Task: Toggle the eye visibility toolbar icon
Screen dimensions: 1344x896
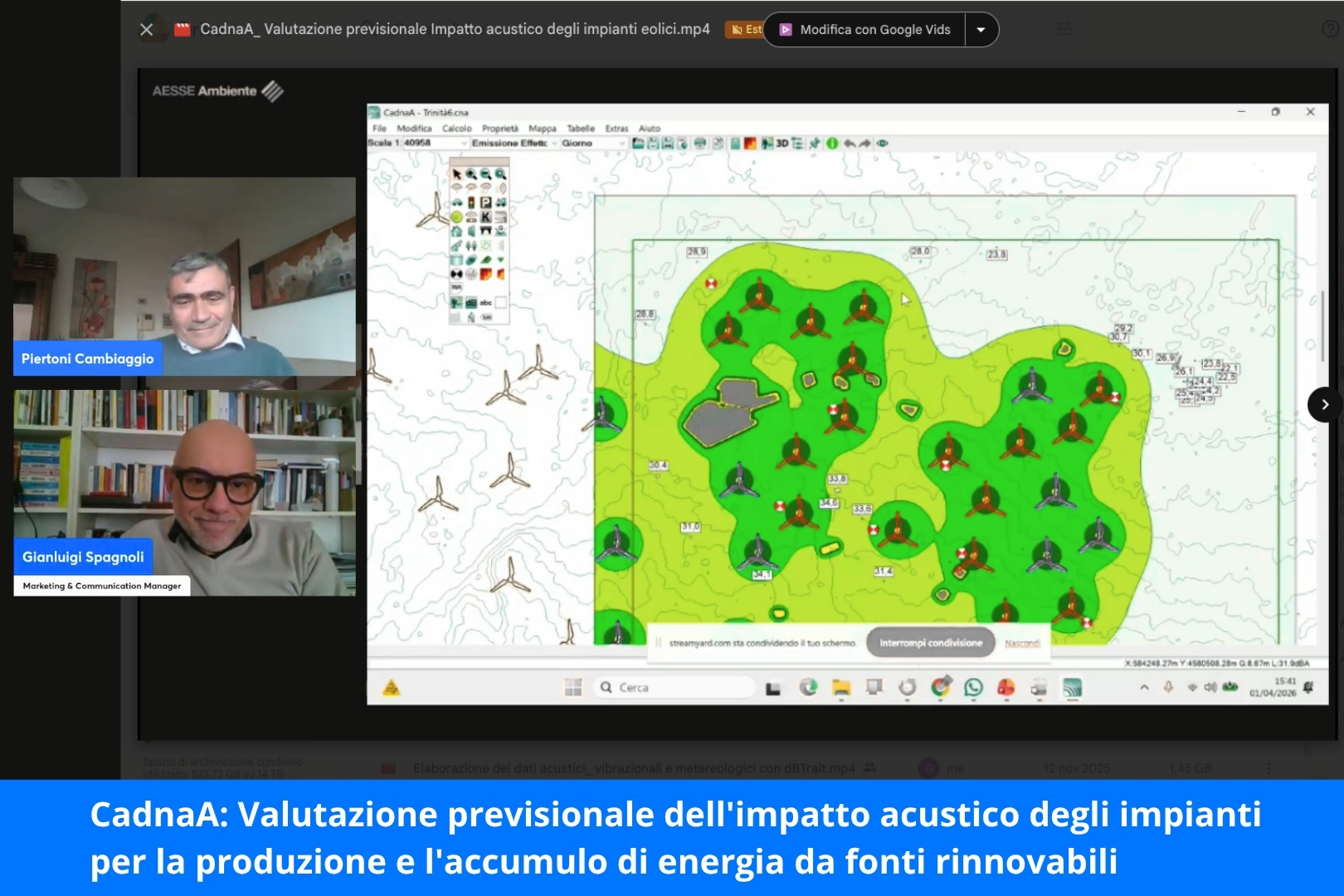Action: pos(882,144)
